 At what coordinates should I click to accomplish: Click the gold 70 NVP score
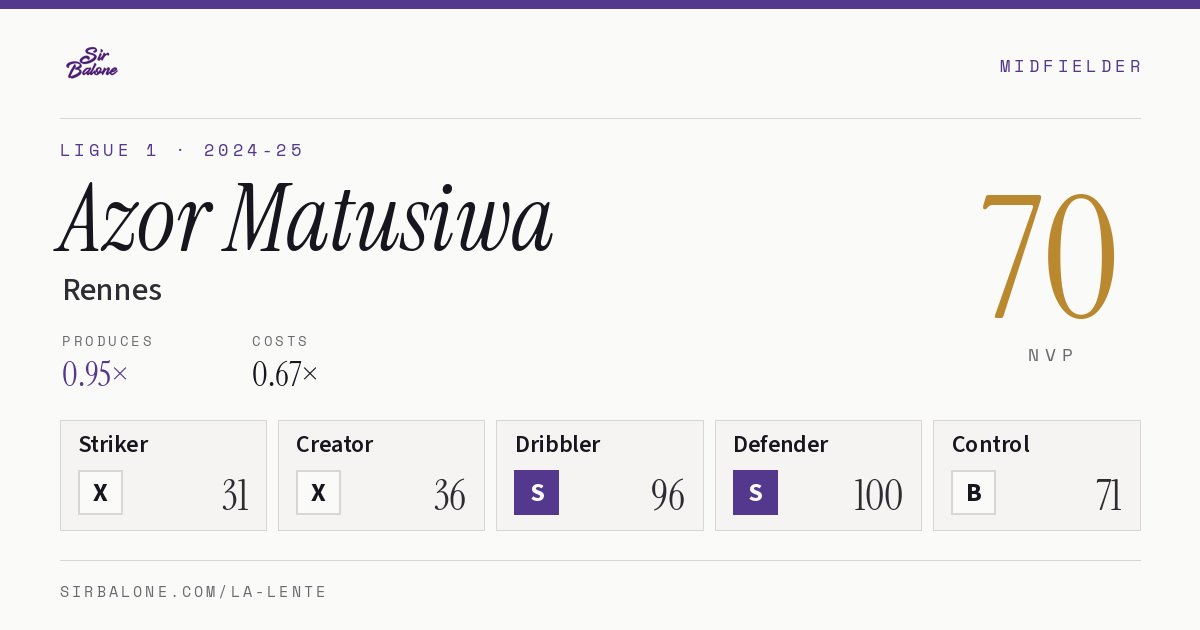[x=1049, y=256]
